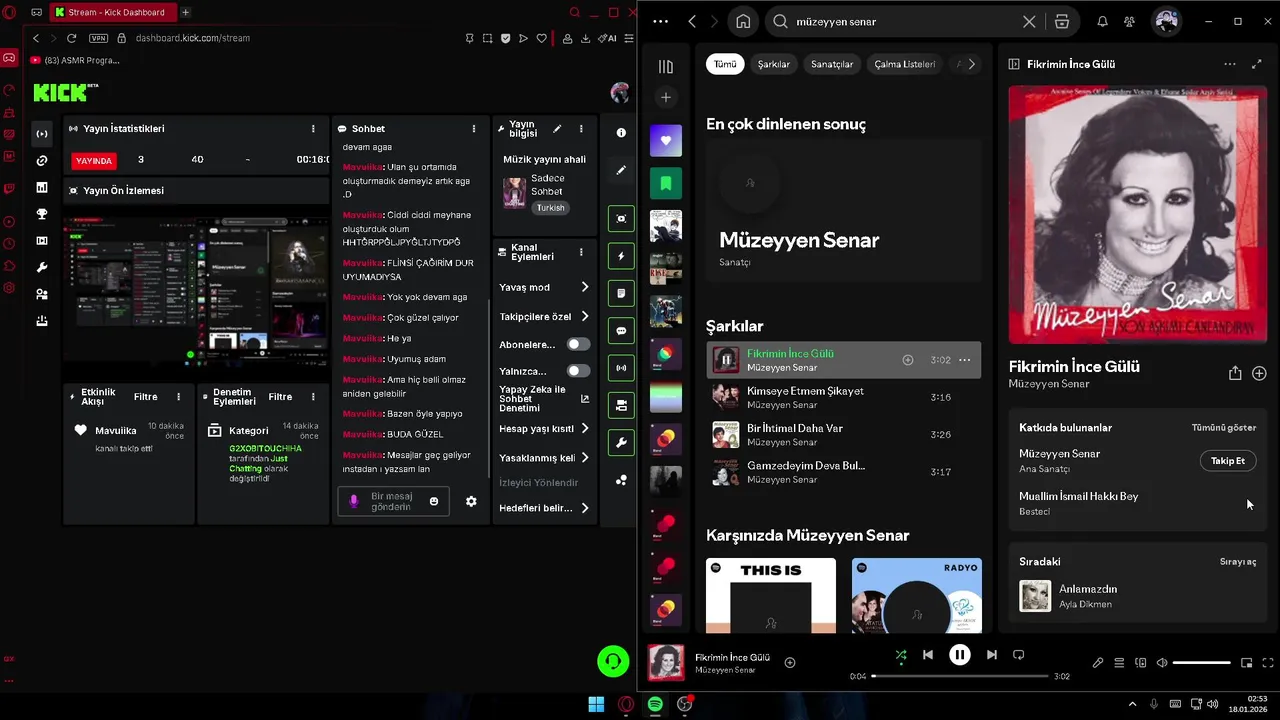Click Tümünü göster link in credits
The width and height of the screenshot is (1280, 720).
pyautogui.click(x=1224, y=428)
